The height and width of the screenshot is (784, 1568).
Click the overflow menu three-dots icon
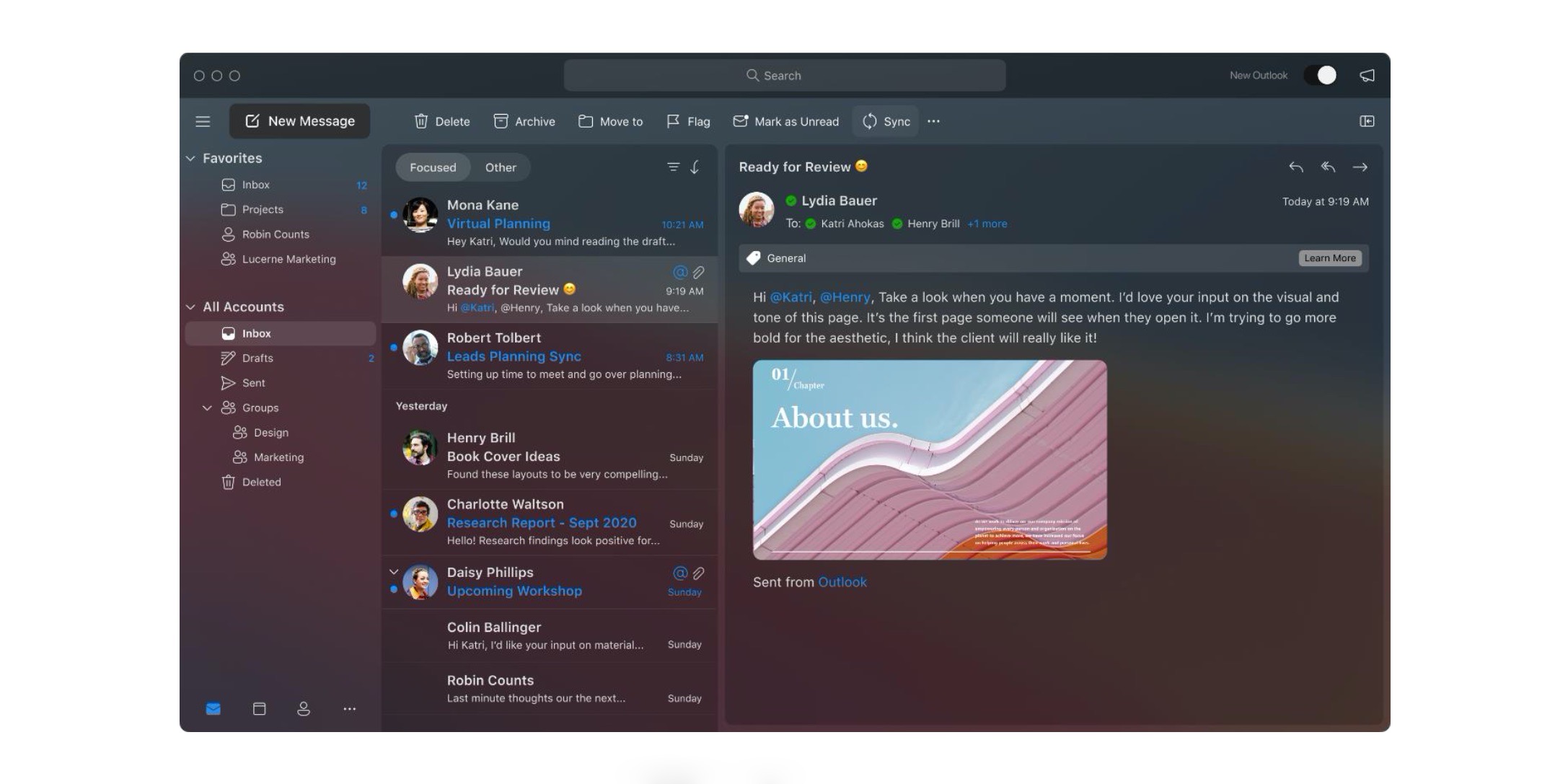point(933,121)
